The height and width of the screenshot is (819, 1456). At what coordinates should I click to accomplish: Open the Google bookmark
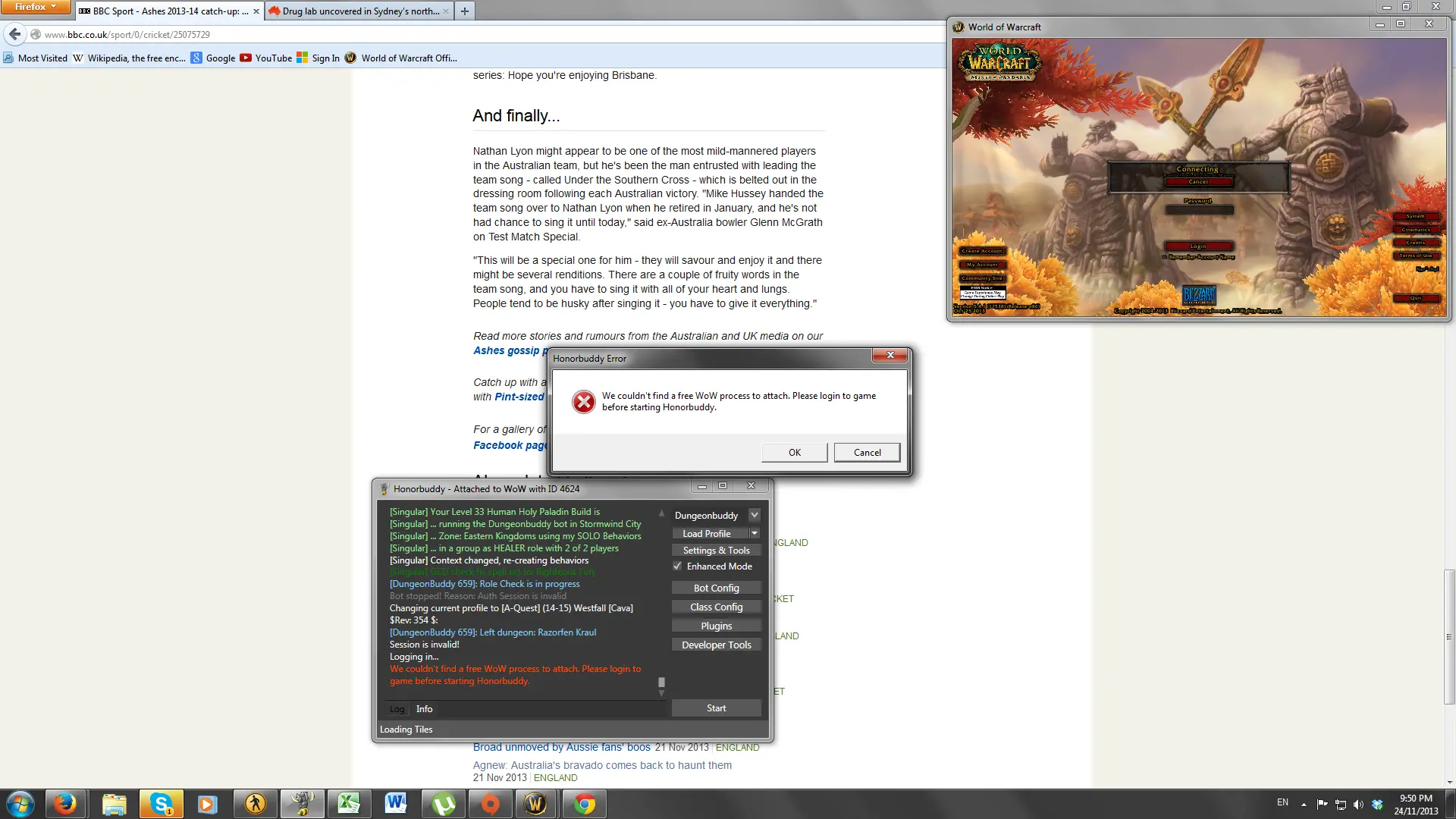pyautogui.click(x=213, y=58)
